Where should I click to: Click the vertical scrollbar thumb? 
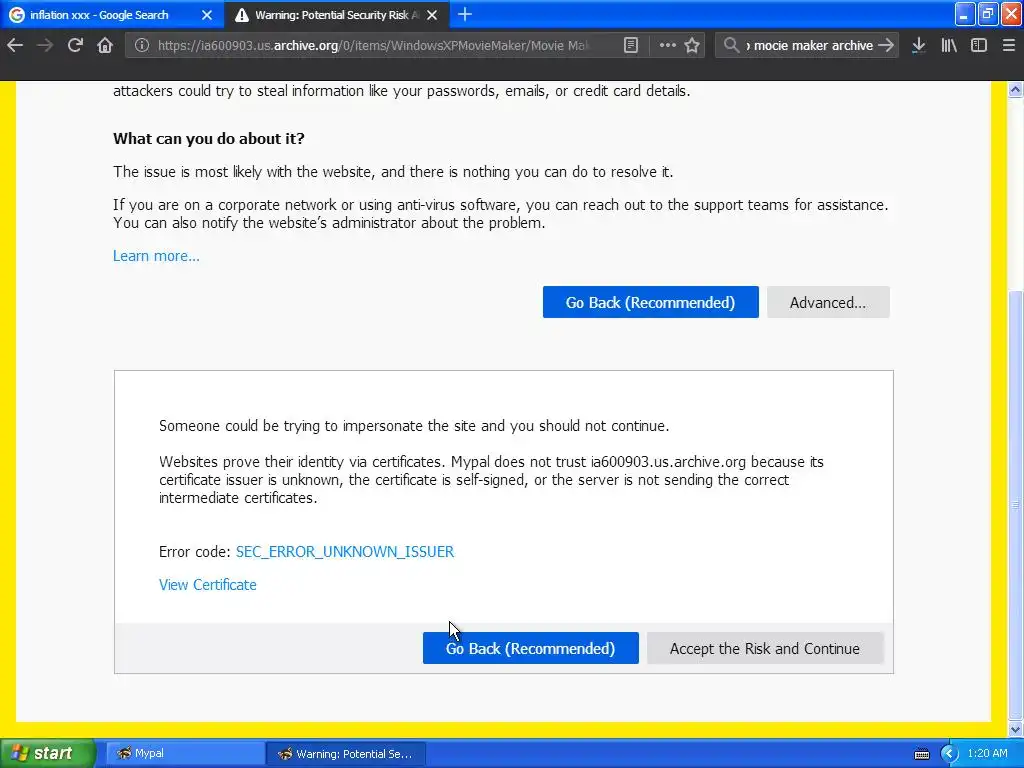click(x=1015, y=503)
